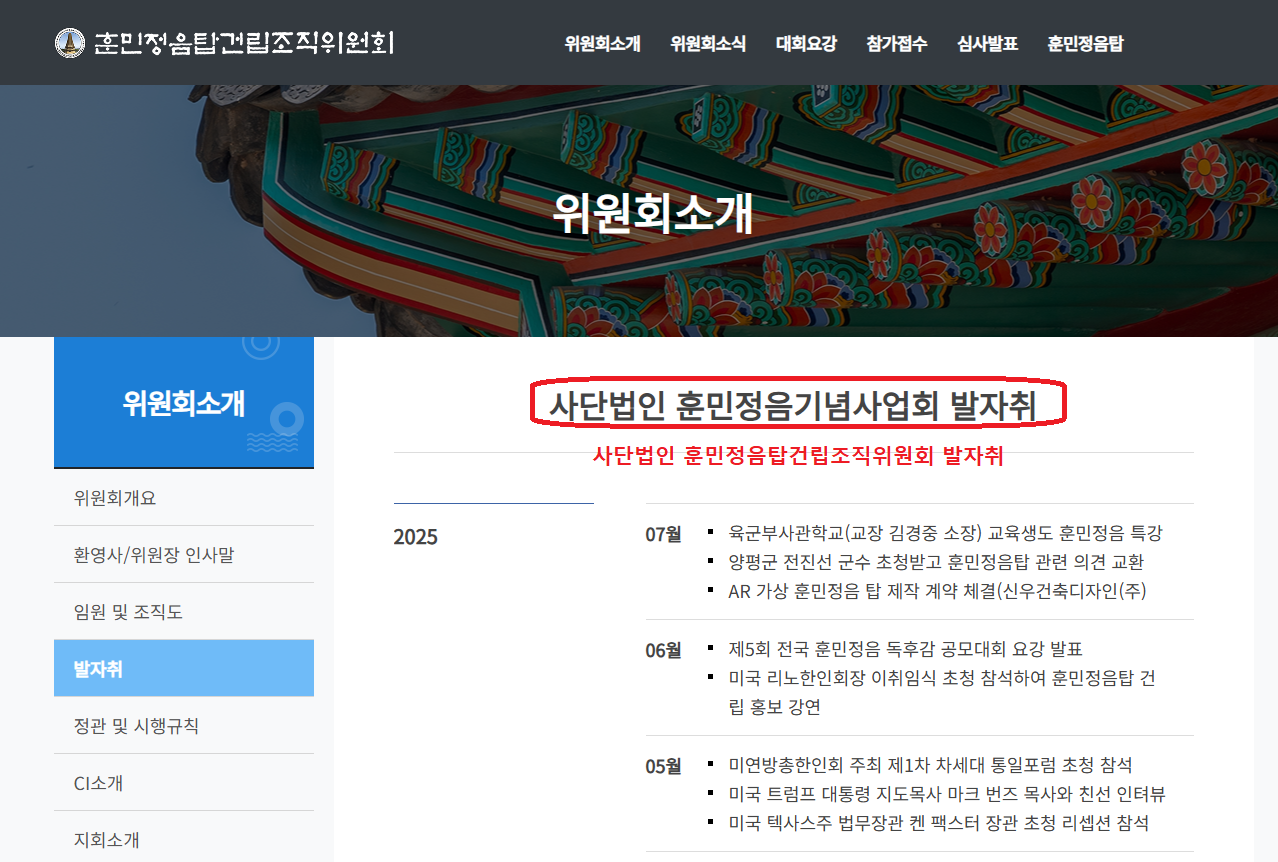Image resolution: width=1278 pixels, height=862 pixels.
Task: Click the blue 위원회소개 sidebar header
Action: click(x=184, y=402)
